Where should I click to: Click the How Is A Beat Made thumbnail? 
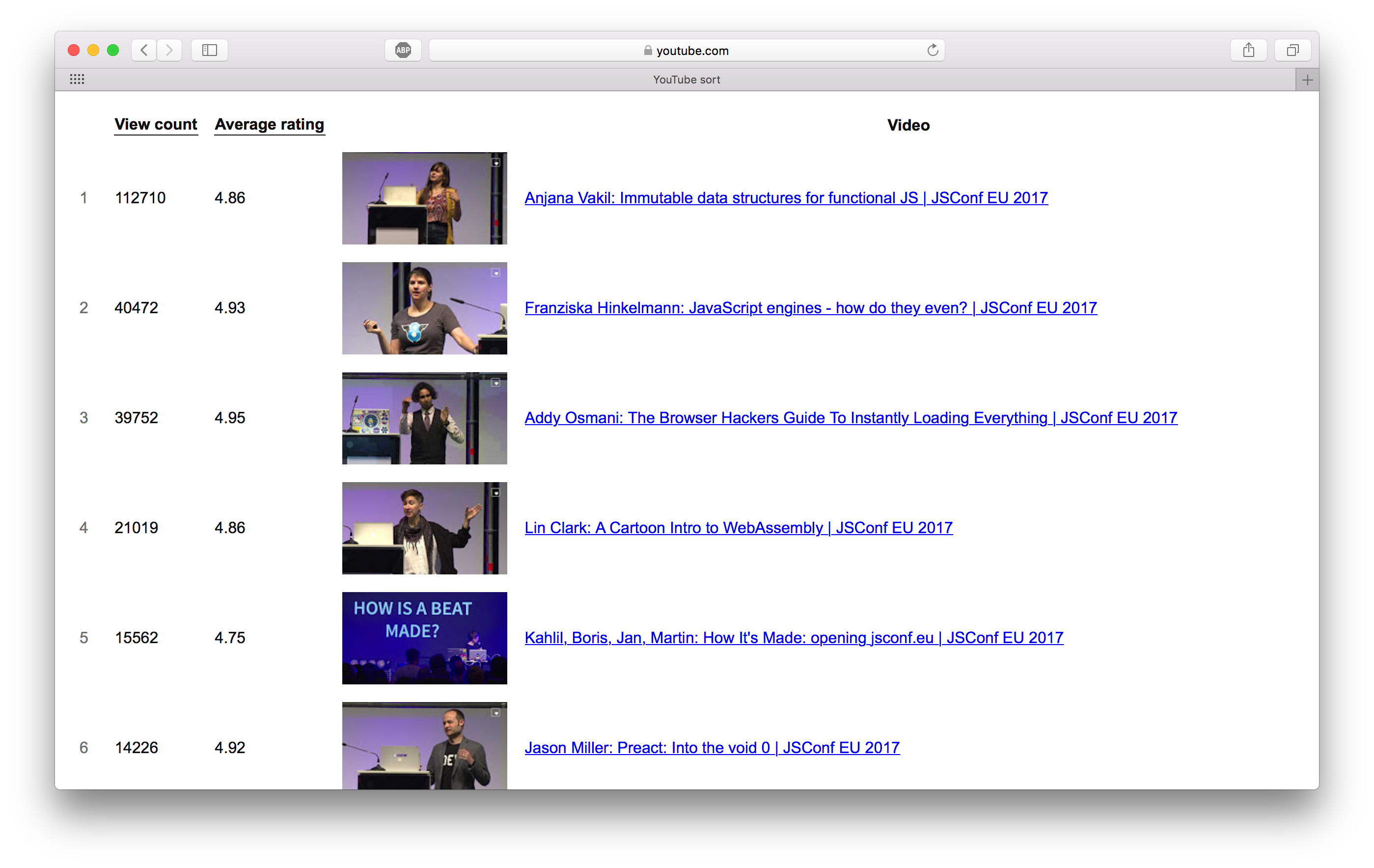click(x=424, y=638)
